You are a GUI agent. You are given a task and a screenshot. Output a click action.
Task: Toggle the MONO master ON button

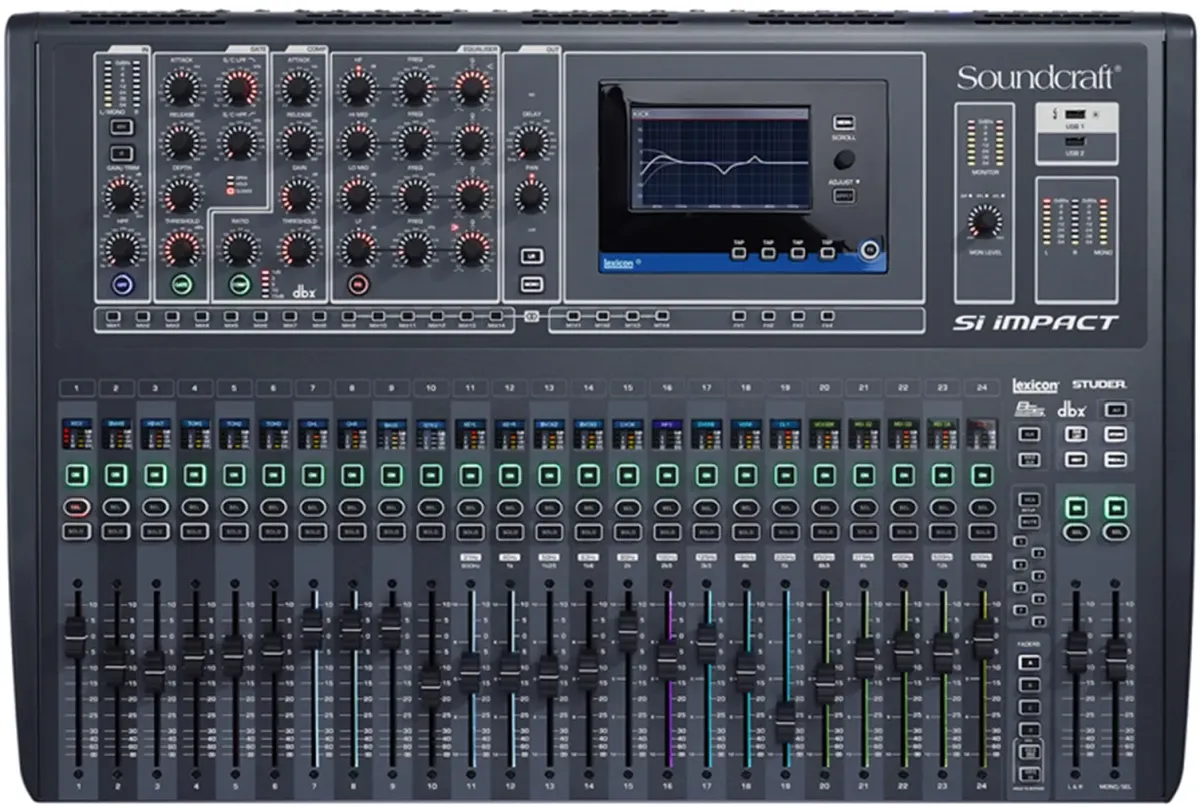[1115, 508]
